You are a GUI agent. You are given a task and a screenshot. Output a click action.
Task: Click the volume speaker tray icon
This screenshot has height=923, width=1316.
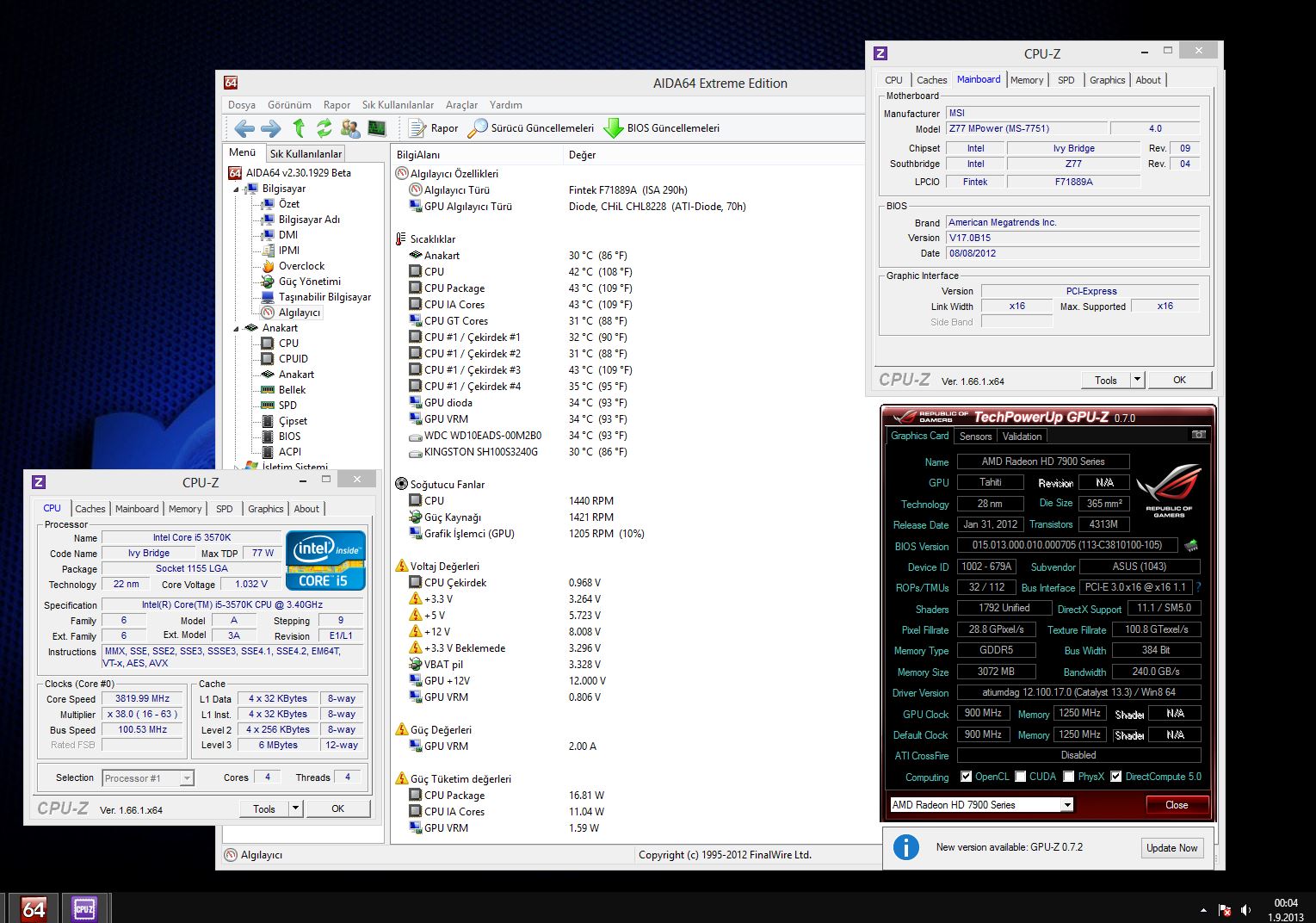pos(1245,910)
